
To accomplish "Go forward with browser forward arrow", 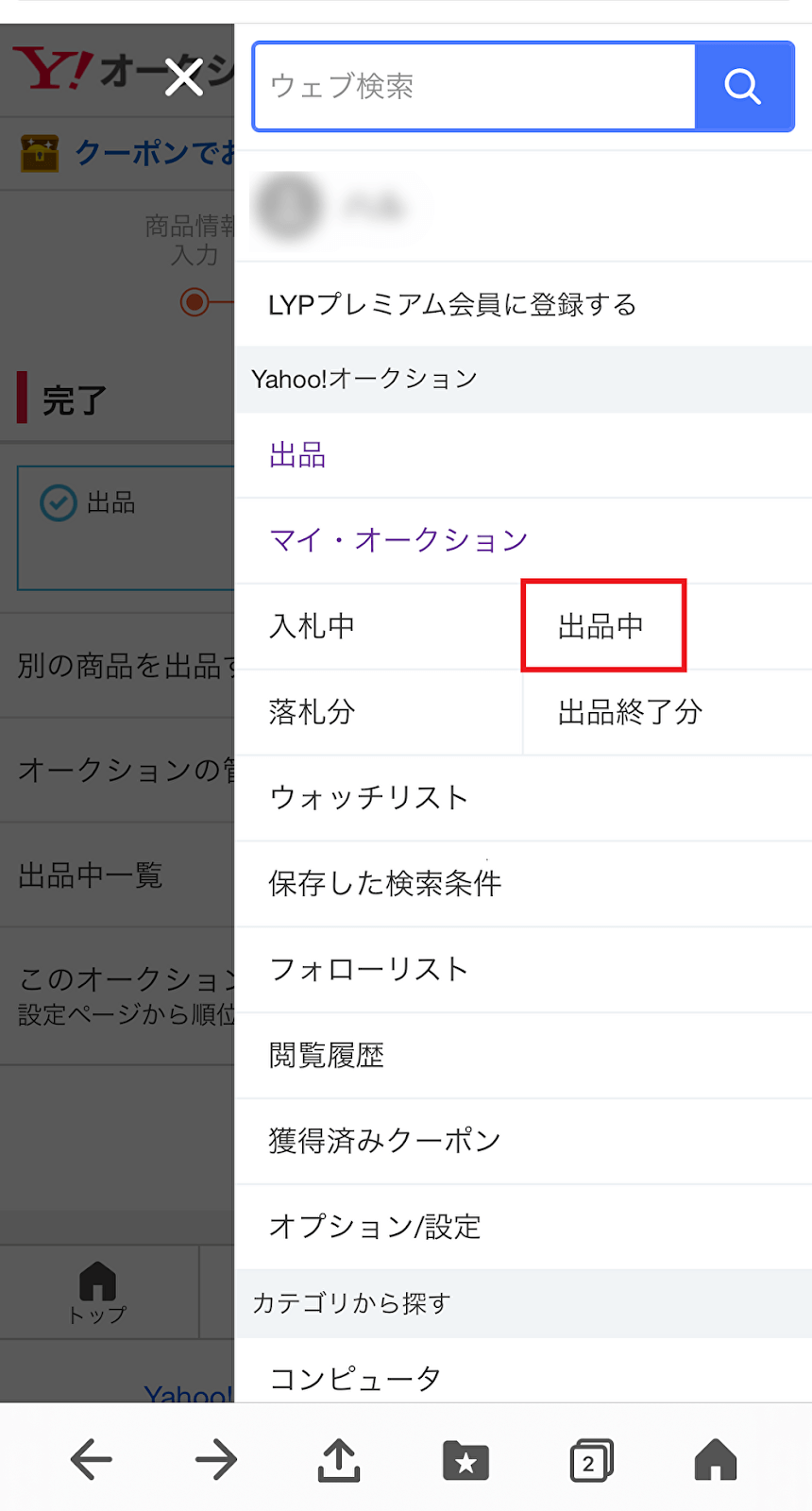I will 216,1459.
